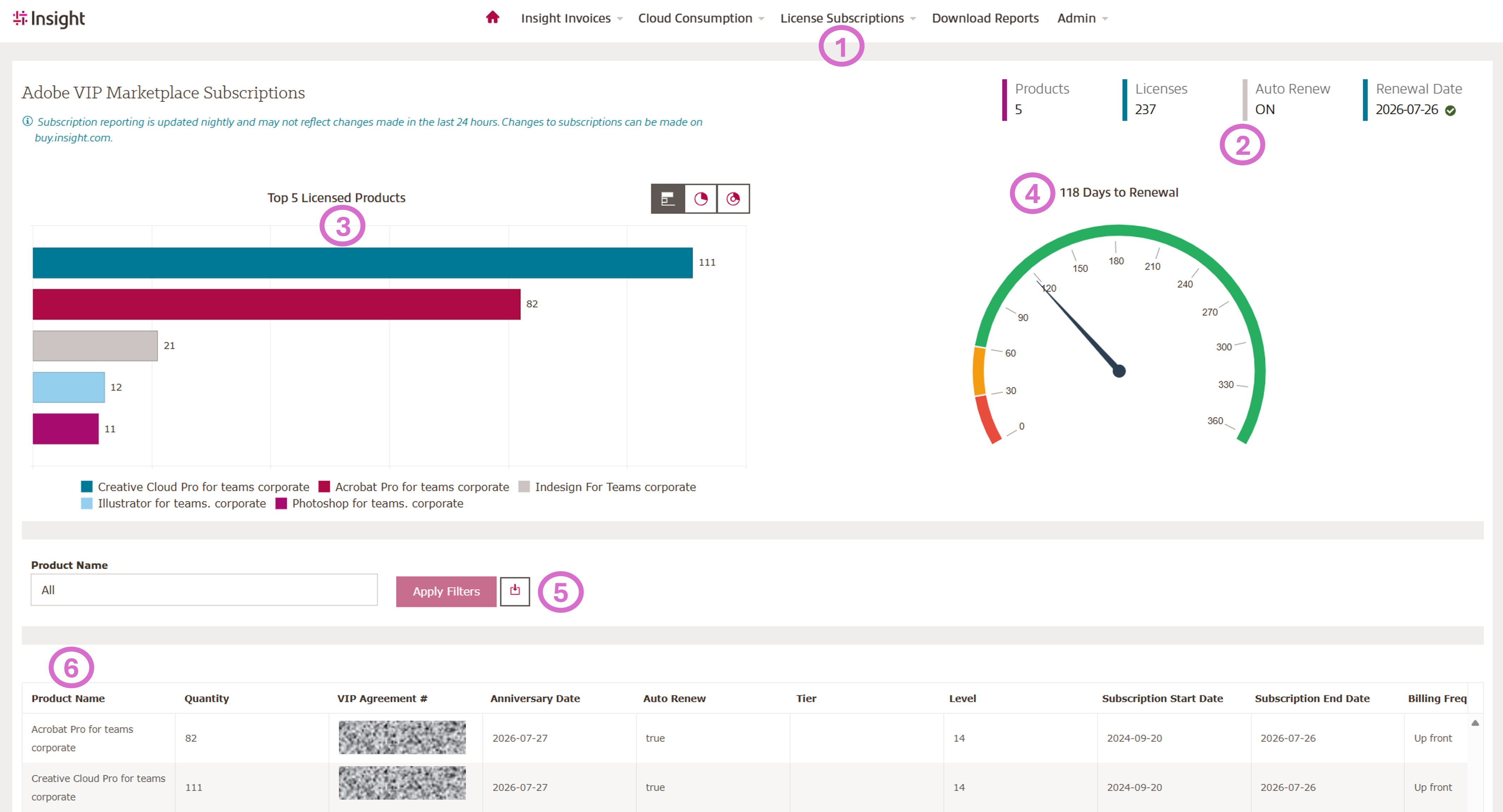The width and height of the screenshot is (1503, 812).
Task: Click the Renewal Date value 2026-07-26
Action: (1407, 110)
